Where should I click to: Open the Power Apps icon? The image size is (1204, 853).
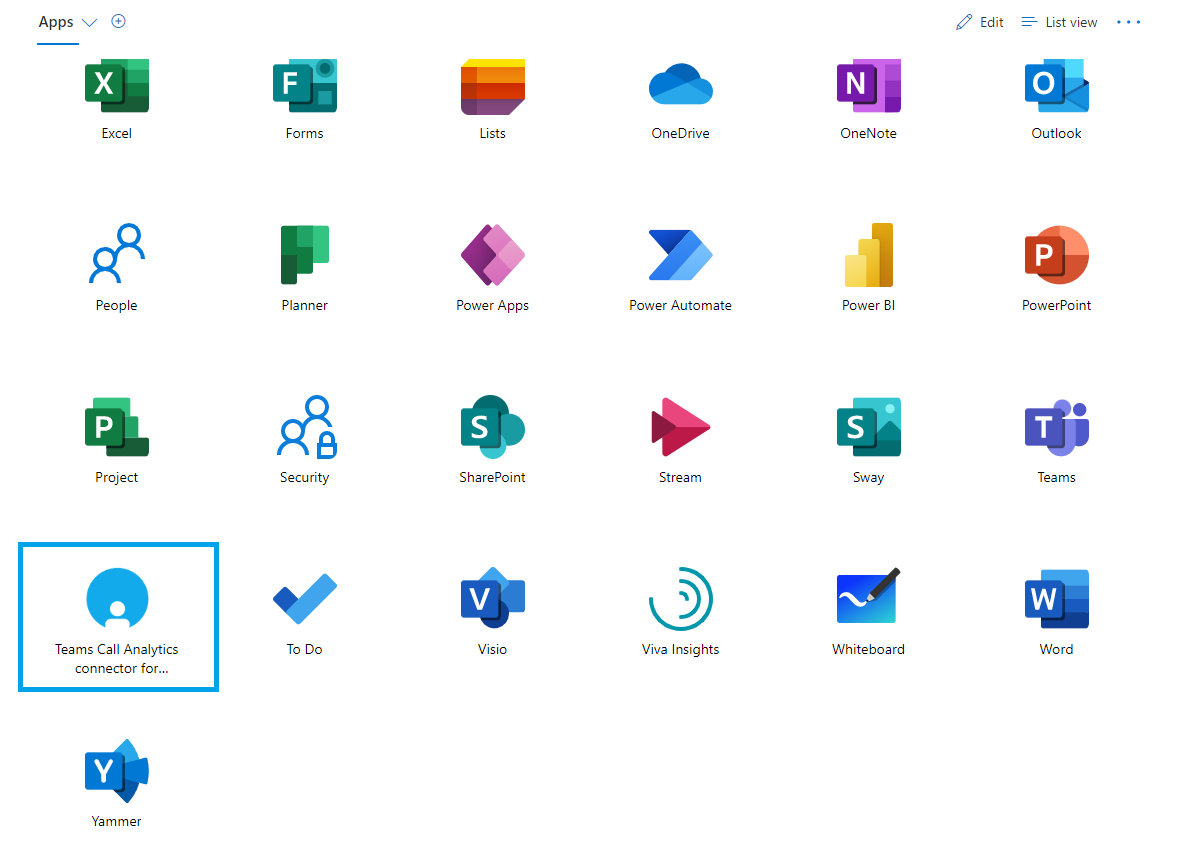click(492, 257)
